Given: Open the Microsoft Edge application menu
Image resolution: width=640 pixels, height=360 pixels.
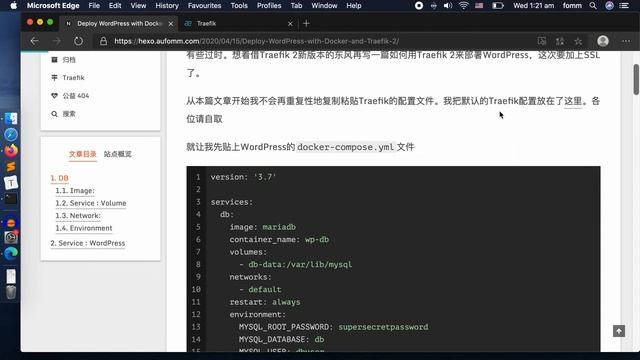Looking at the screenshot, I should point(53,6).
